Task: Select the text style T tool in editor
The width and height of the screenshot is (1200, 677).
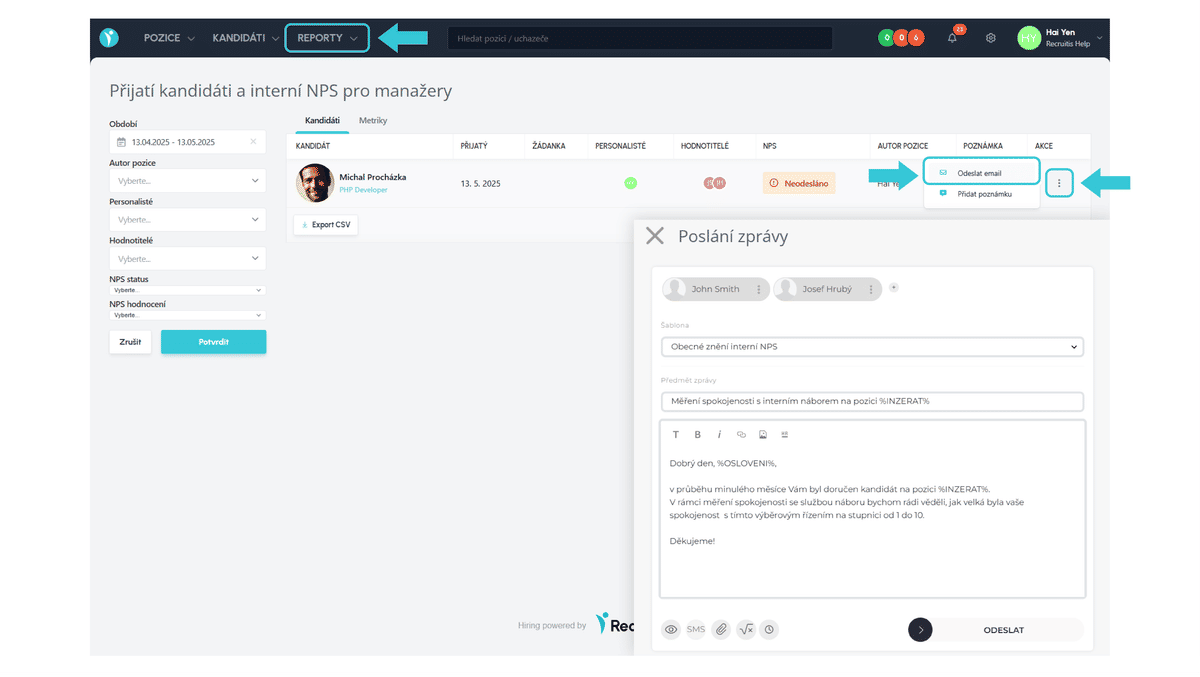Action: pyautogui.click(x=676, y=435)
